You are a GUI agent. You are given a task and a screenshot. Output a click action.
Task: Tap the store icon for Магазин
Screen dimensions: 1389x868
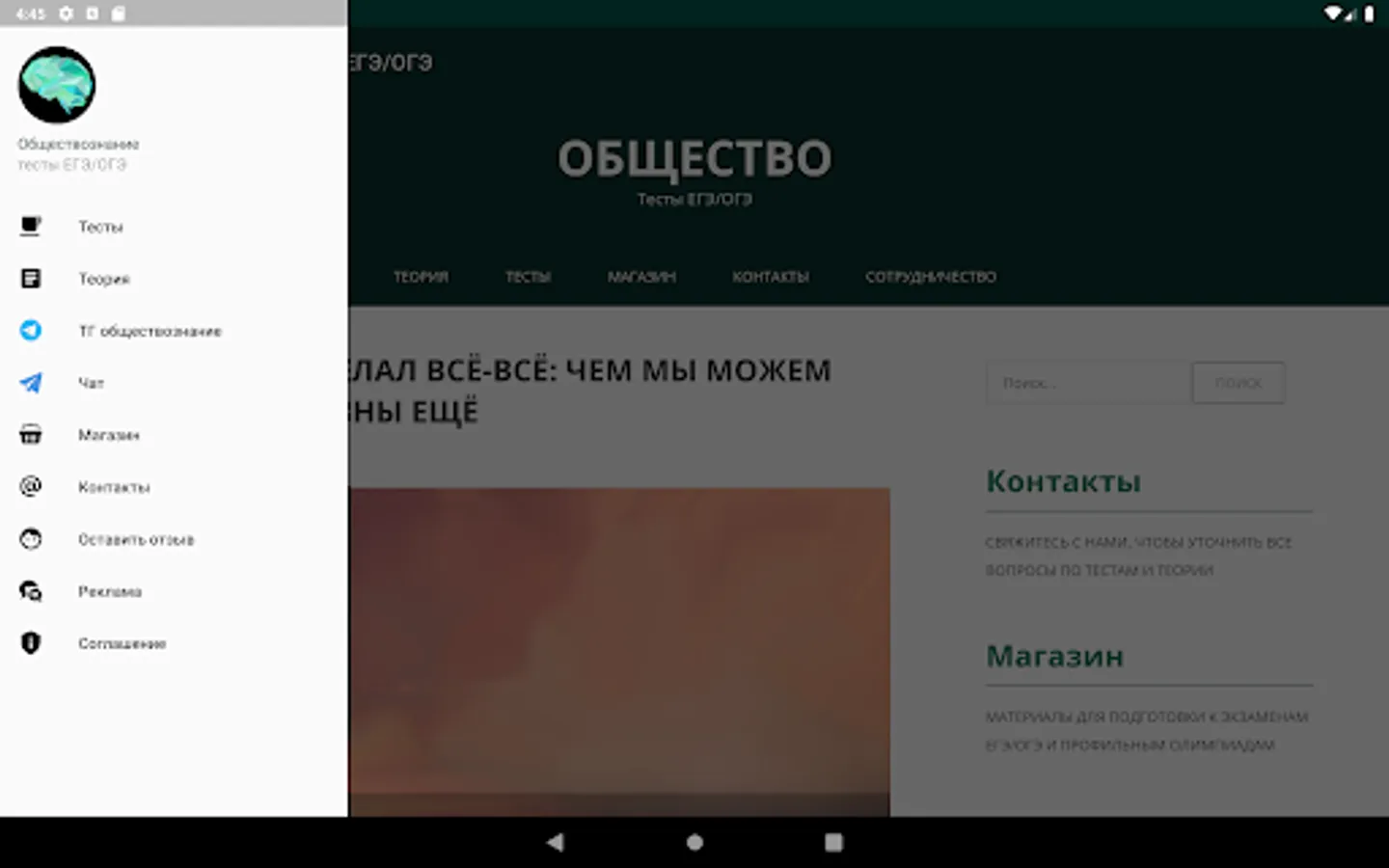click(31, 435)
